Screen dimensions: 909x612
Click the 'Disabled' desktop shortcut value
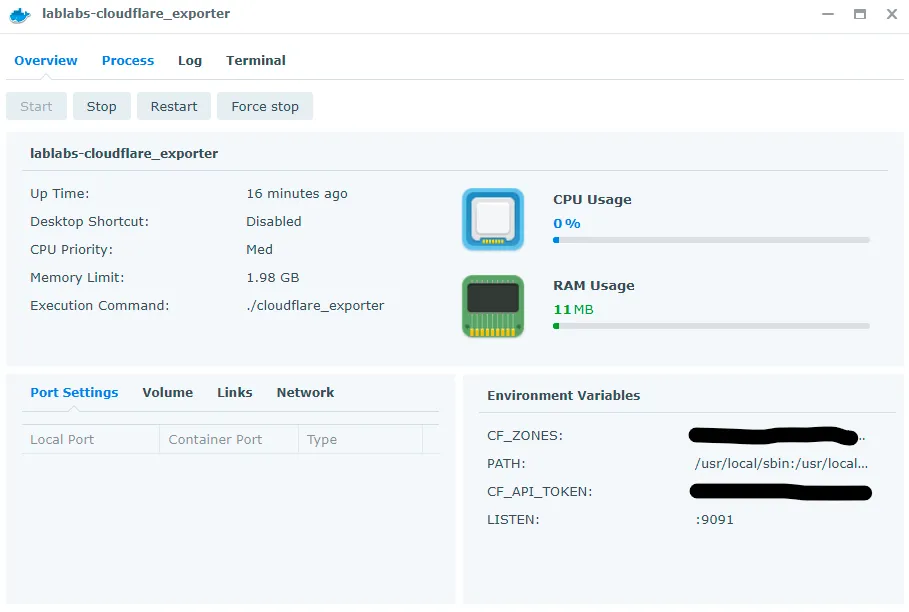274,221
